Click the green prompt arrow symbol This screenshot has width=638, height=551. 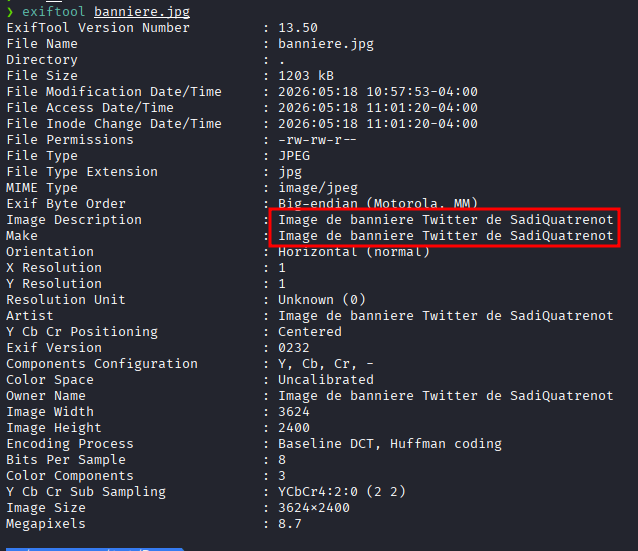(x=10, y=12)
